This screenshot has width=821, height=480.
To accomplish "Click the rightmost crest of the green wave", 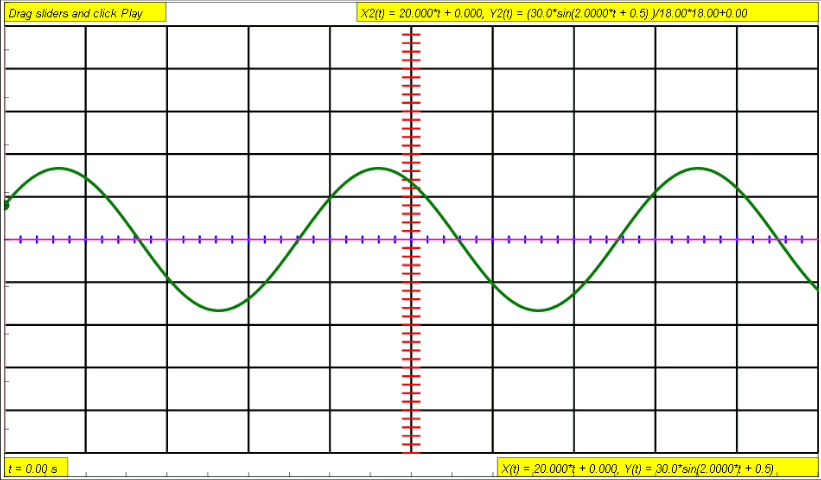I will 697,168.
